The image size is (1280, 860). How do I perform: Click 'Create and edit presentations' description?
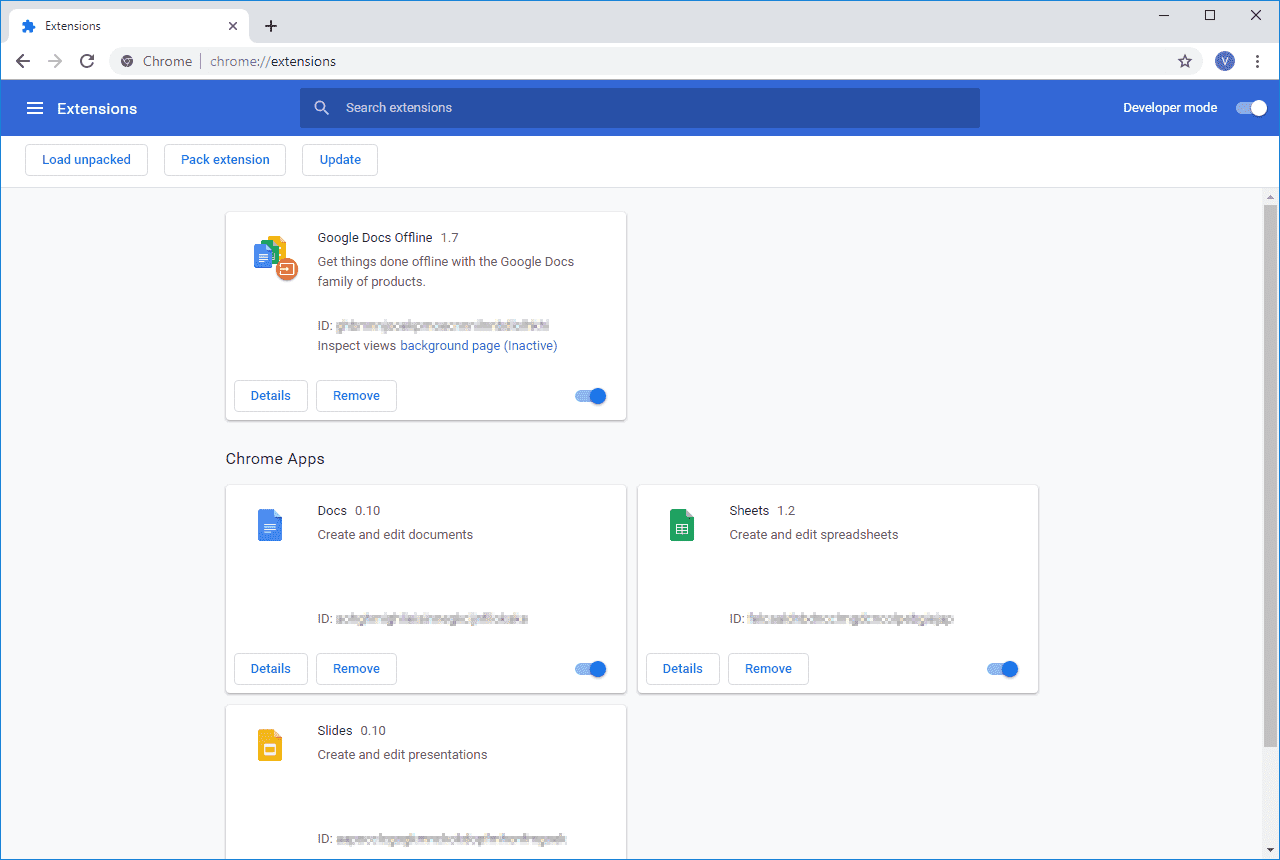click(402, 755)
